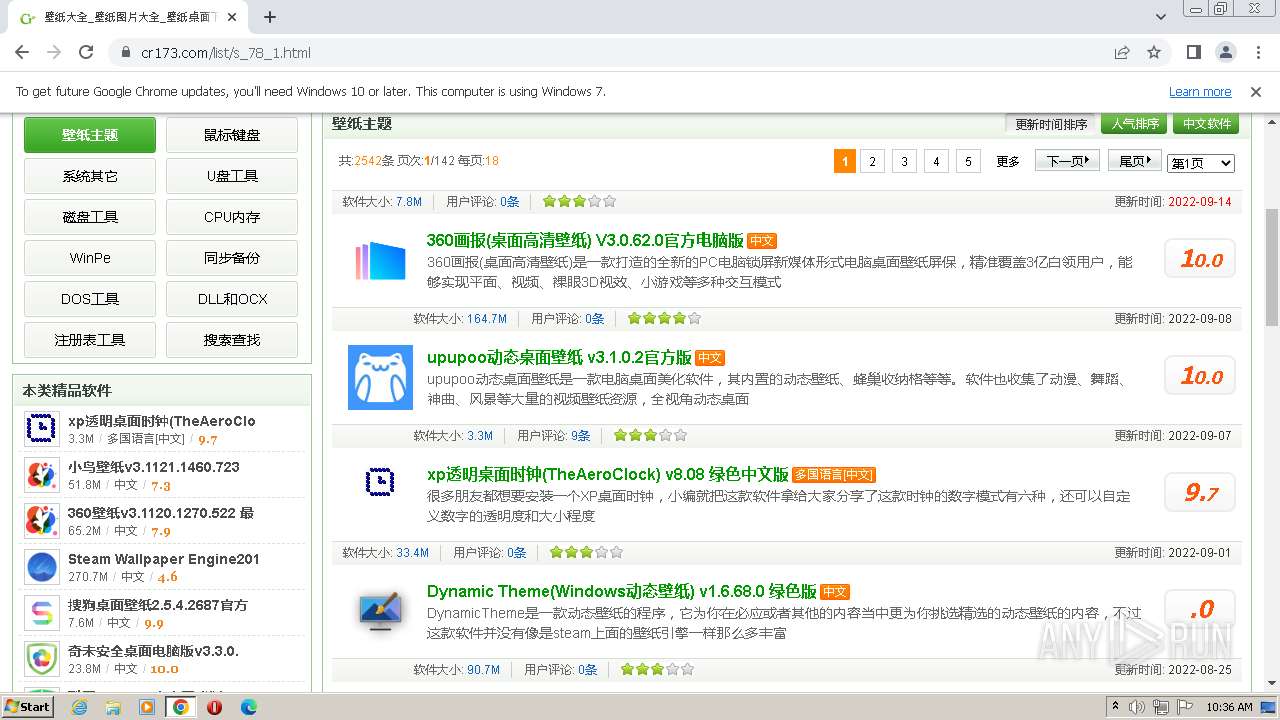1280x720 pixels.
Task: Expand the tab search chevron in title bar
Action: 1161,17
